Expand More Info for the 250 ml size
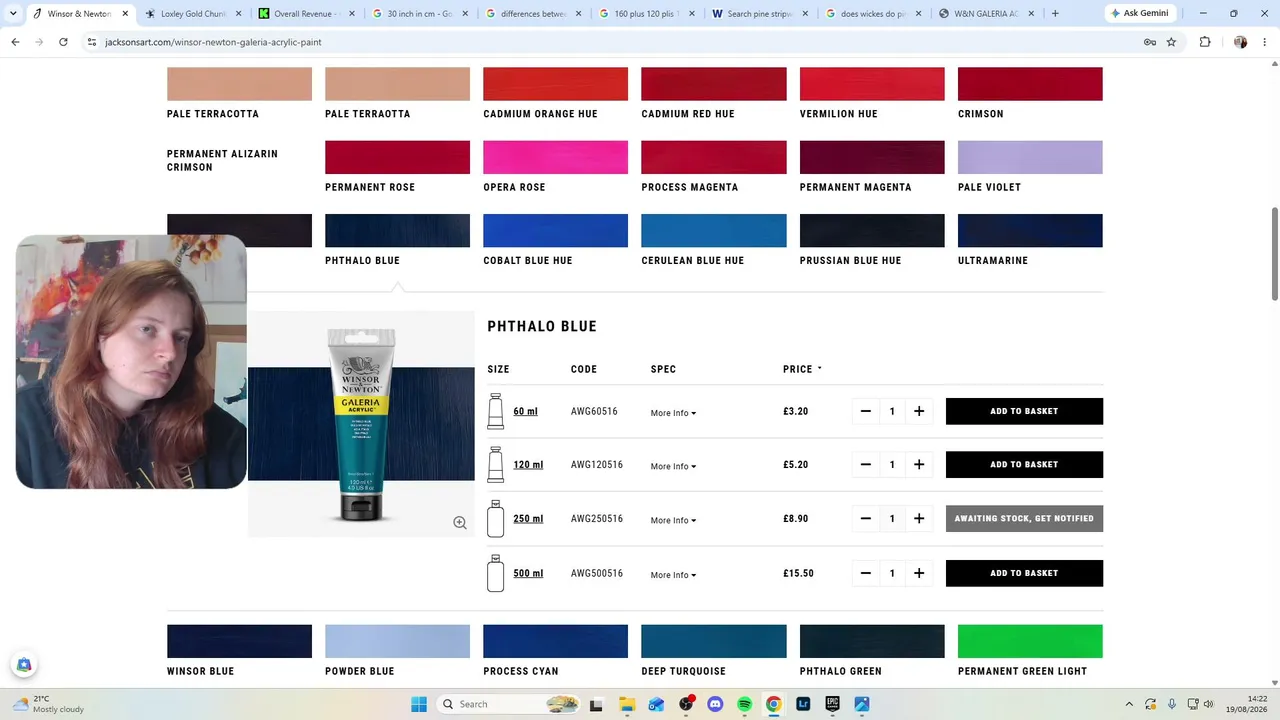Screen dimensions: 1280x720 (673, 520)
